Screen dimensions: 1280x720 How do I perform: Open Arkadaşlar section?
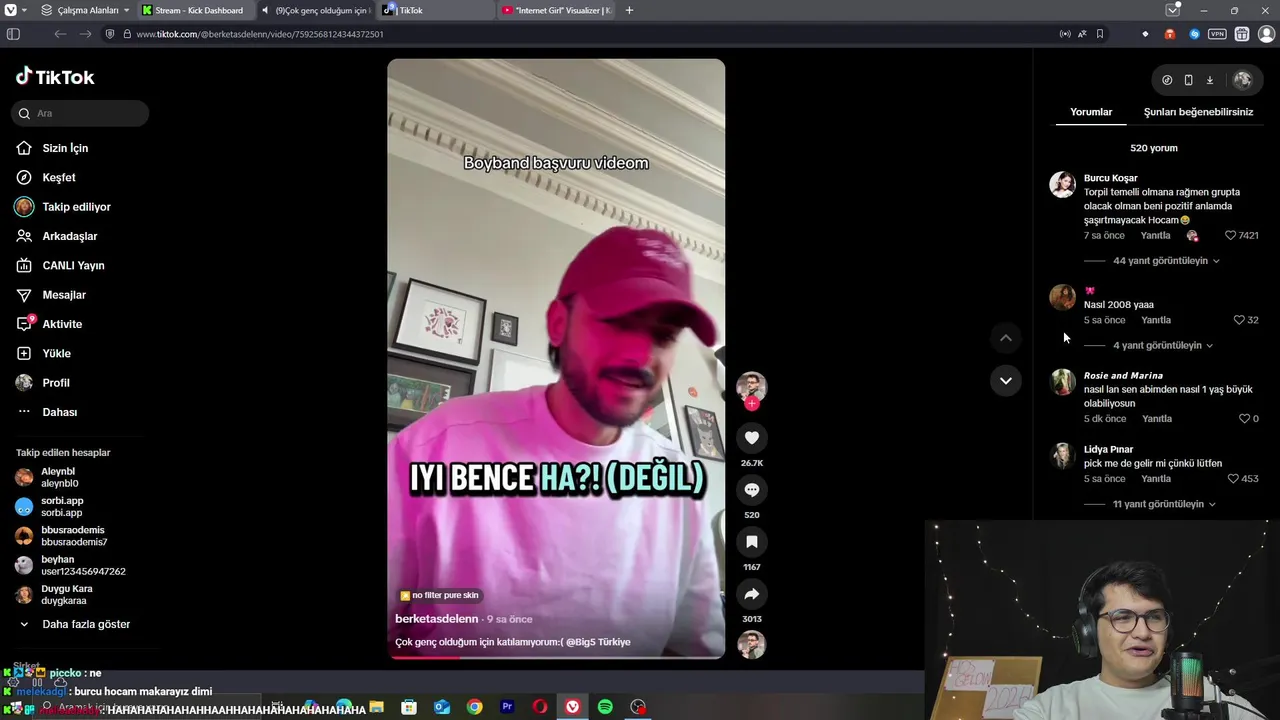[69, 236]
